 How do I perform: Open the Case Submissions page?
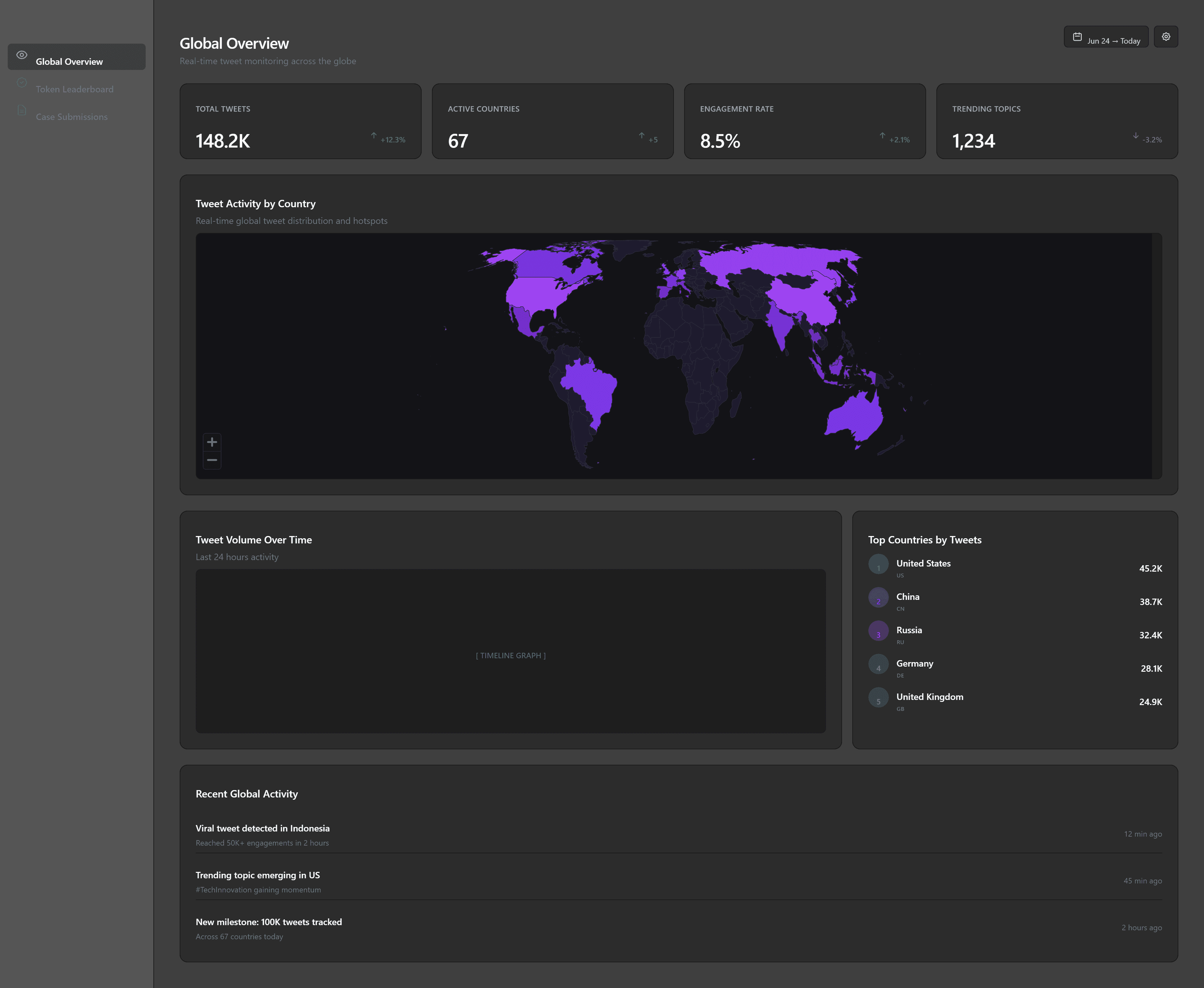tap(71, 117)
